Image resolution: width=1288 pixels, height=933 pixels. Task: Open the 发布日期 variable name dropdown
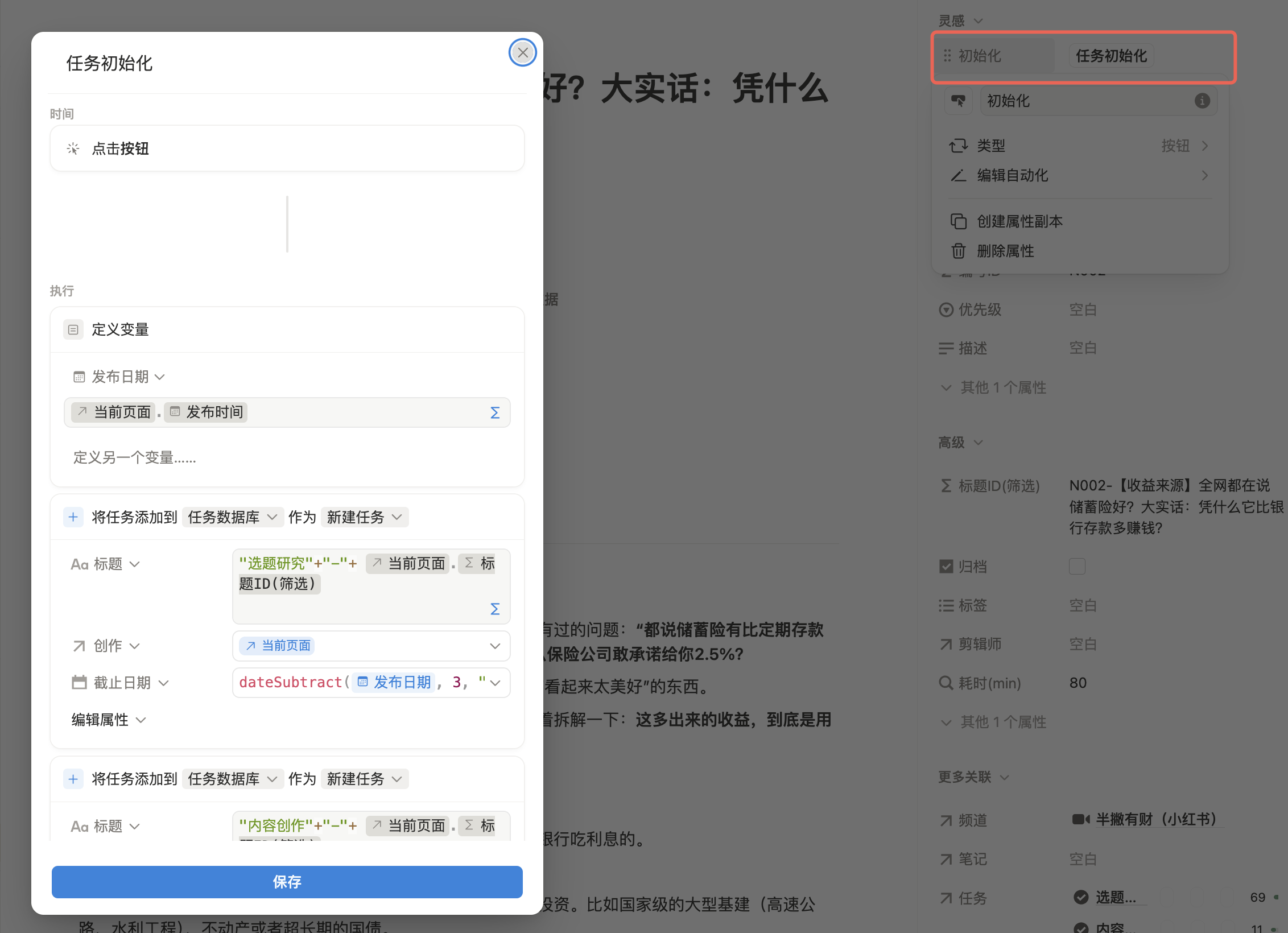point(119,377)
